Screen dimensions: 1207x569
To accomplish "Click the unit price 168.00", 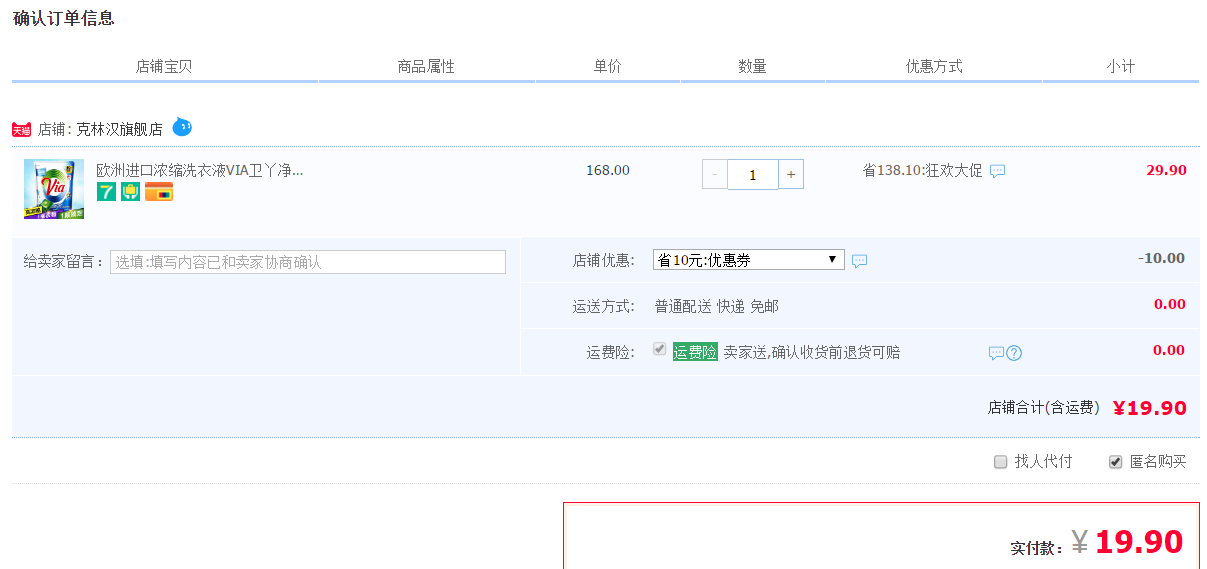I will [608, 170].
